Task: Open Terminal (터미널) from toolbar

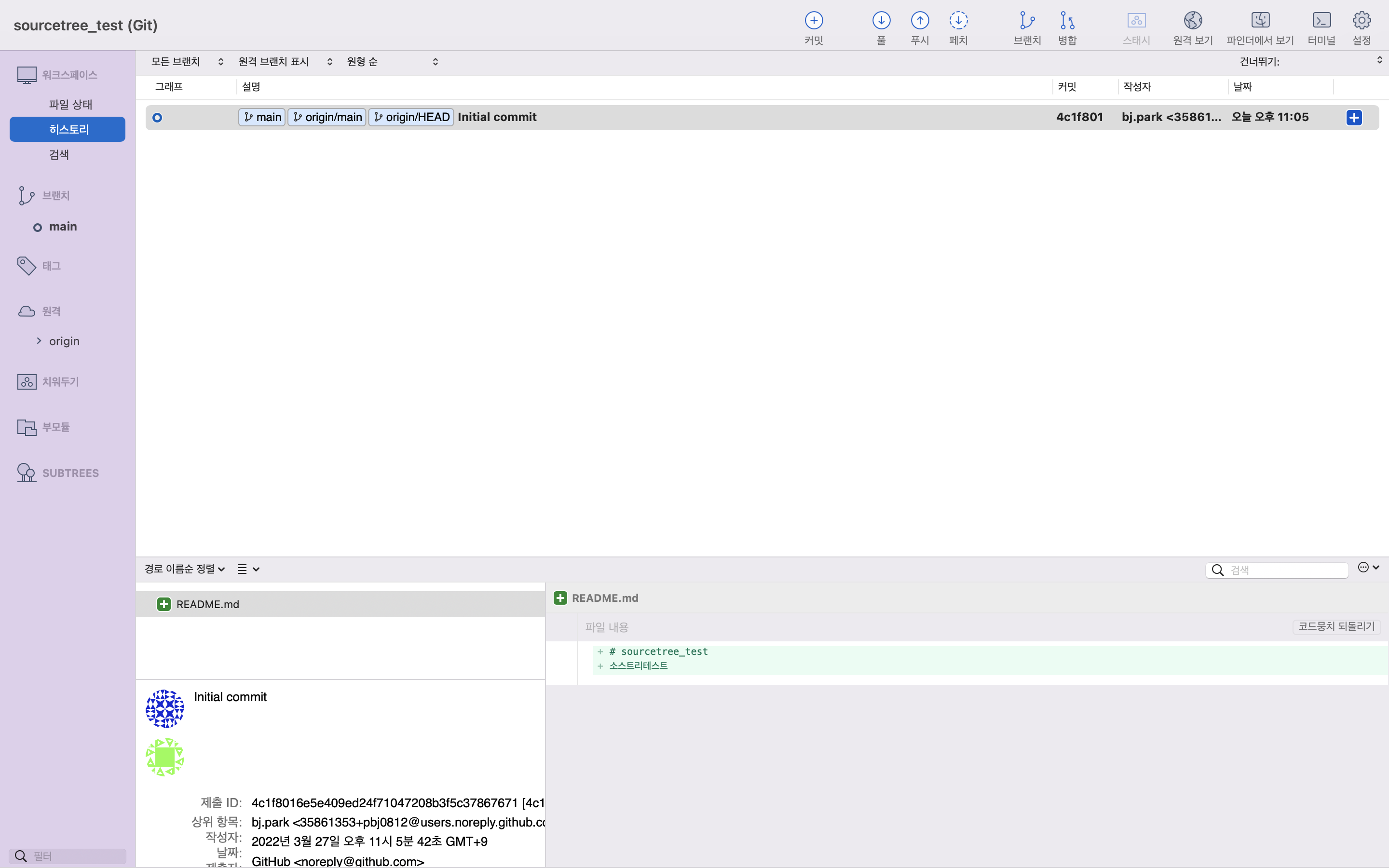Action: coord(1321,21)
